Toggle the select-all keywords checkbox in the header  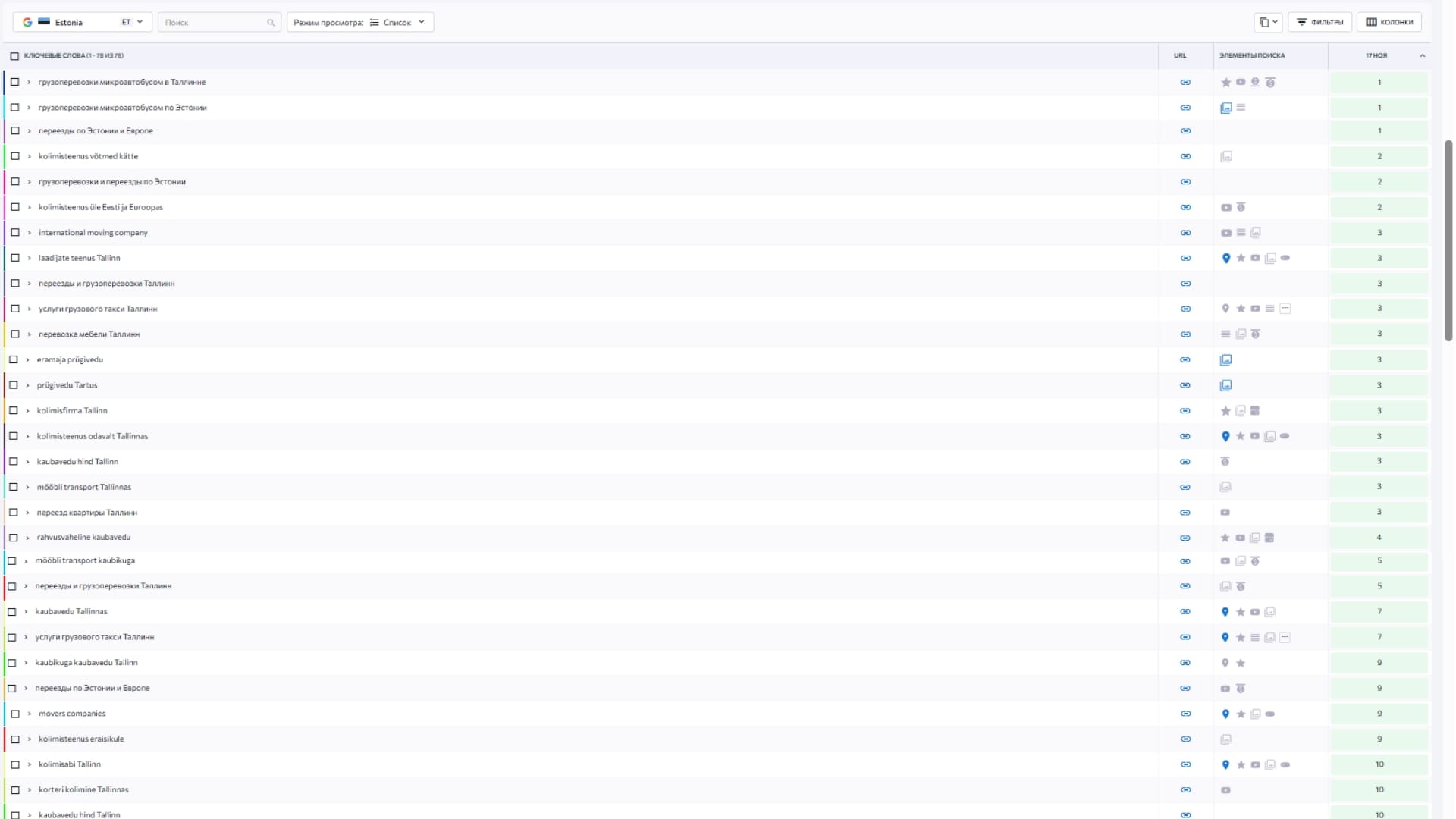tap(14, 56)
